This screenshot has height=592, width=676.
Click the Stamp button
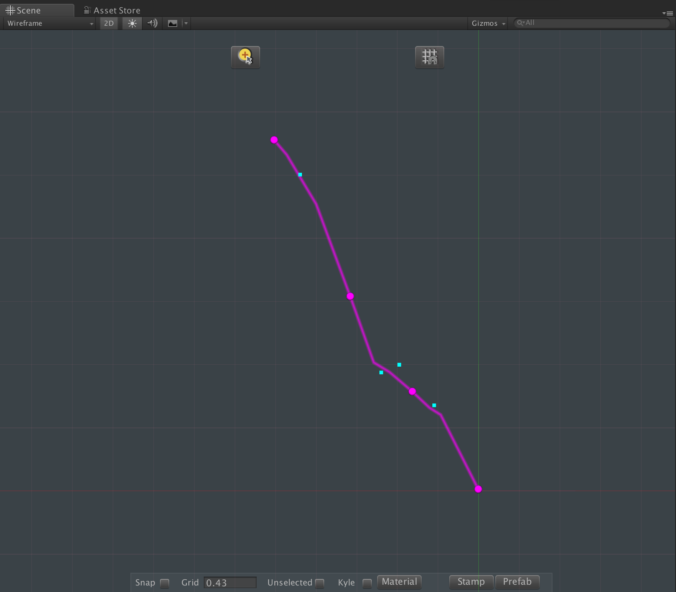click(471, 582)
